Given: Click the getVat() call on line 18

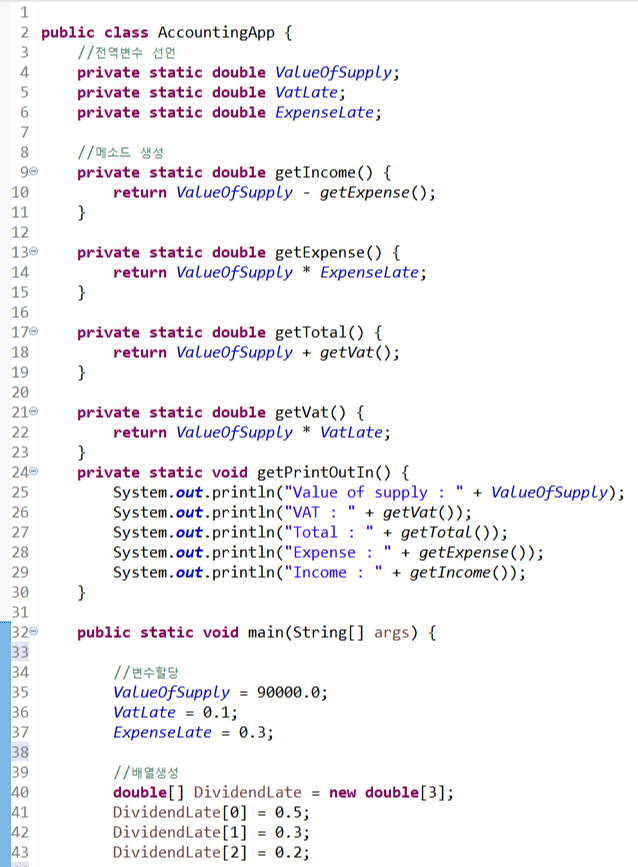Looking at the screenshot, I should 355,352.
